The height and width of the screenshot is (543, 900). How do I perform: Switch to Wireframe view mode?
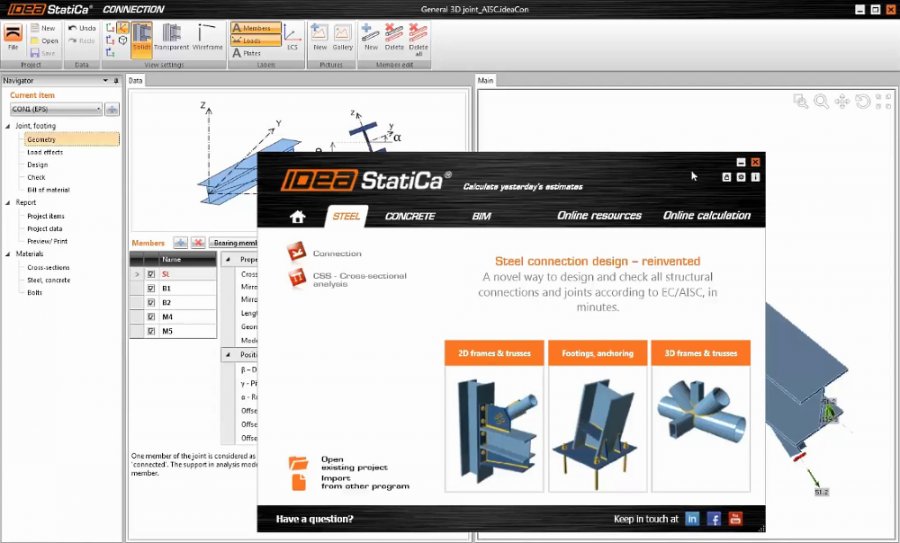207,37
